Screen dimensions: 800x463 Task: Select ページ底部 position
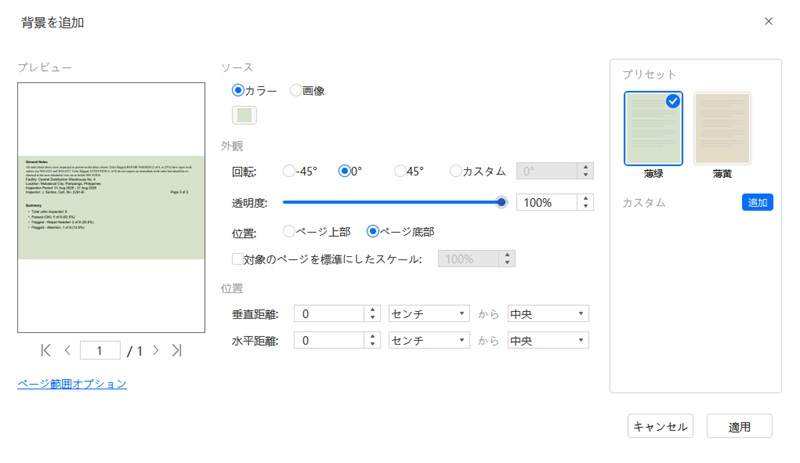(x=373, y=232)
